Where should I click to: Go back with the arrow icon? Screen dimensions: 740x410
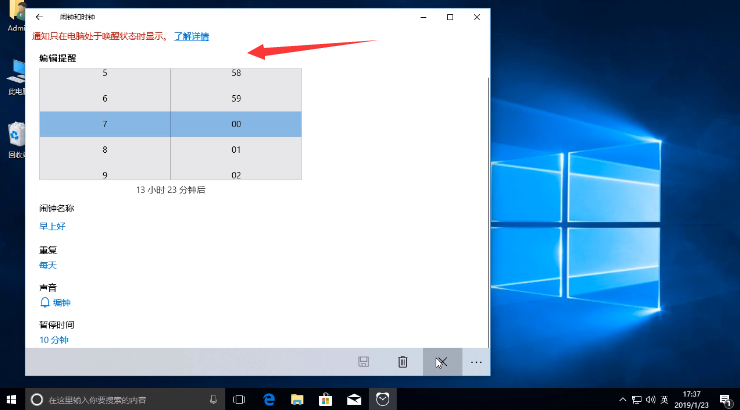point(39,17)
